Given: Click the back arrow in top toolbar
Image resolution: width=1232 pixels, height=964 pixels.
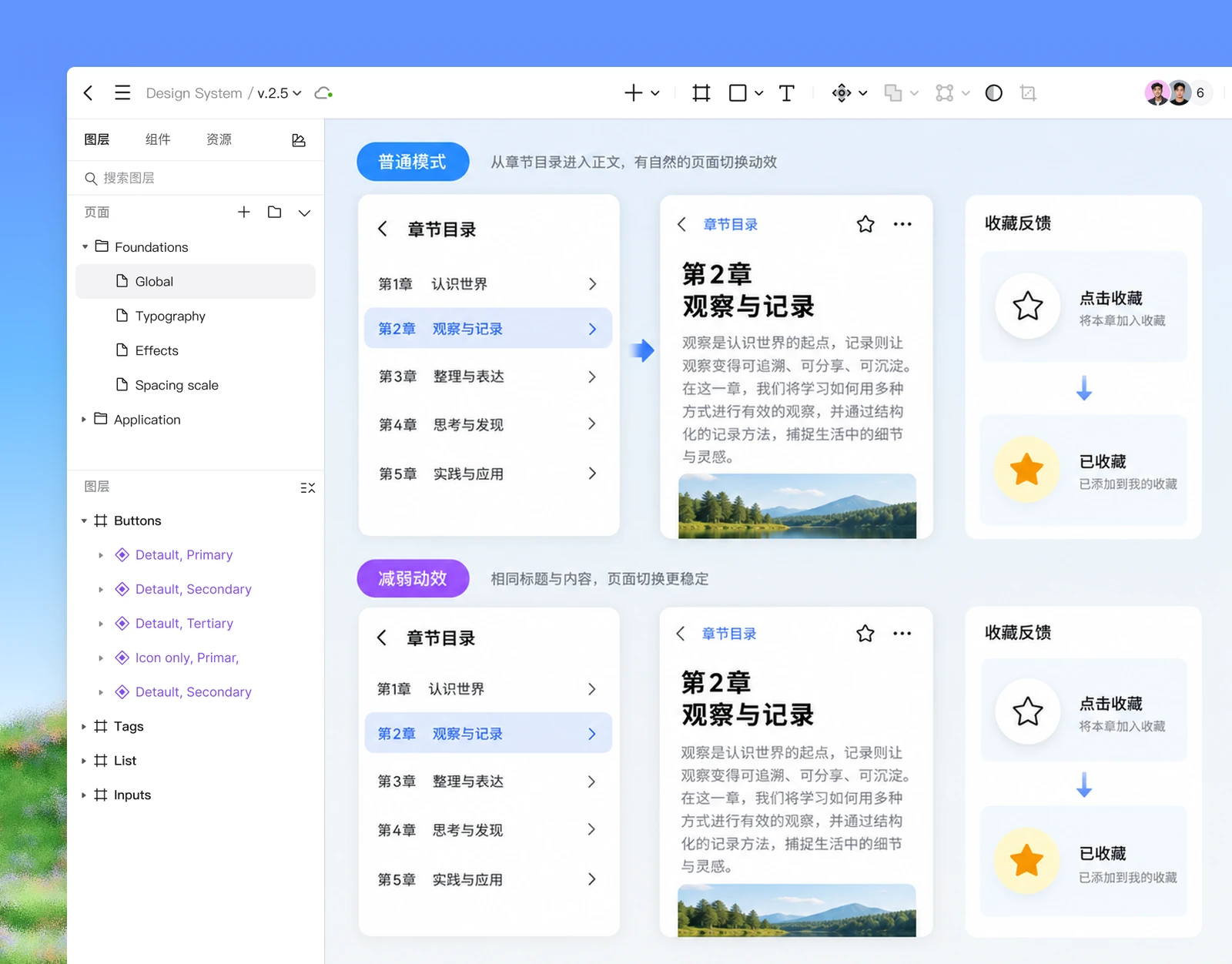Looking at the screenshot, I should coord(89,93).
